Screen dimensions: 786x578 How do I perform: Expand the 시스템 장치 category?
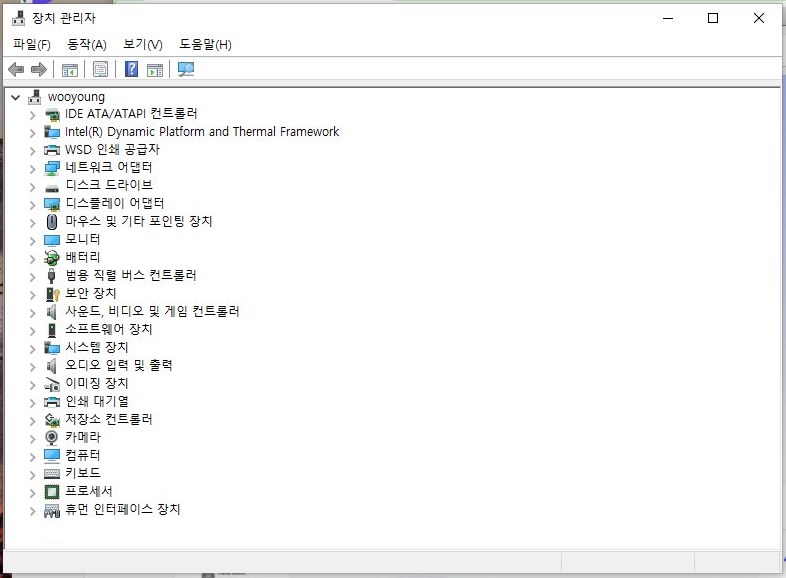[x=33, y=349]
